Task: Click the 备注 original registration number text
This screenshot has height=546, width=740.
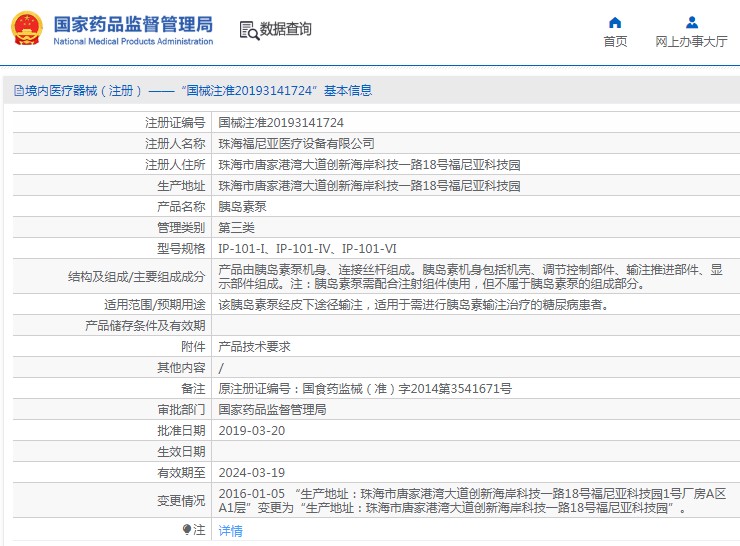Action: 365,389
